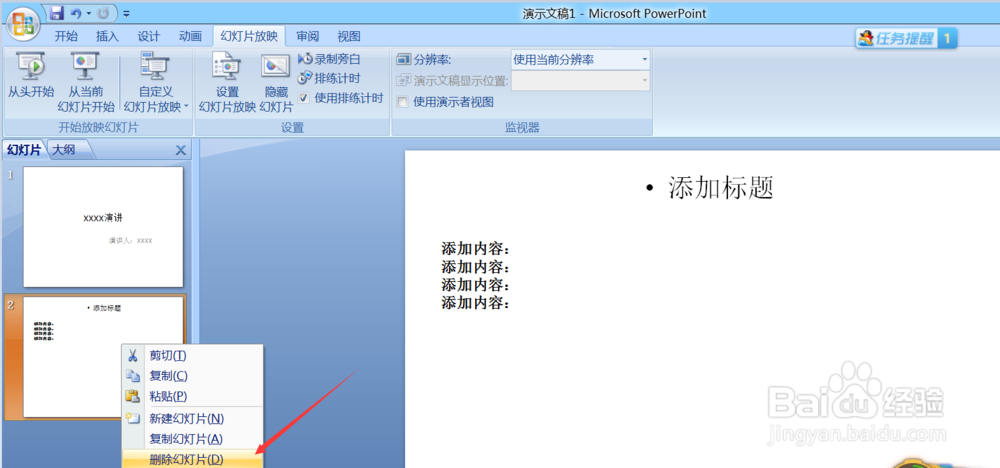This screenshot has height=468, width=1000.
Task: Click the copy pages icon in menu
Action: pyautogui.click(x=132, y=376)
